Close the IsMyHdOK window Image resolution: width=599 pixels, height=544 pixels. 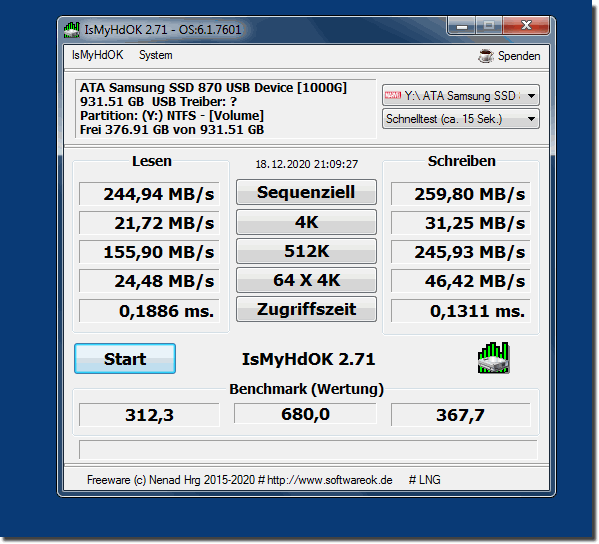coord(526,26)
